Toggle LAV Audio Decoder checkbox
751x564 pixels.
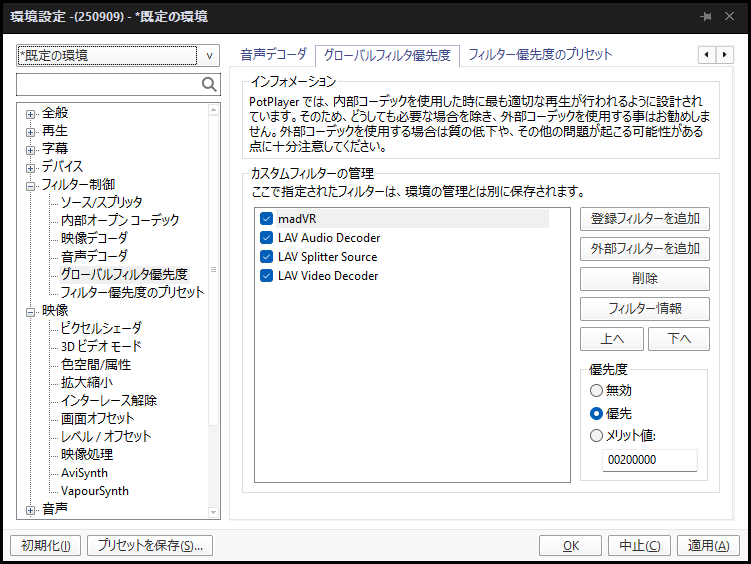[266, 238]
